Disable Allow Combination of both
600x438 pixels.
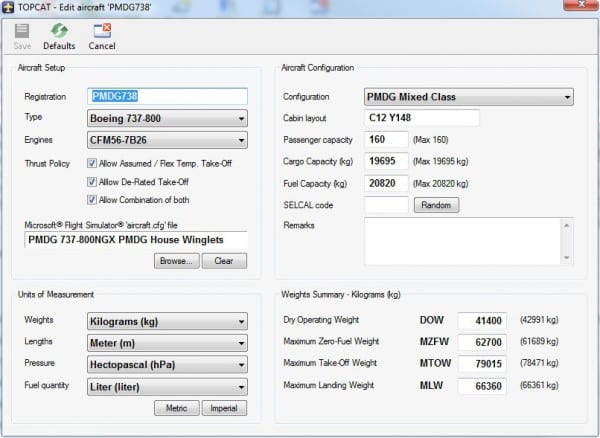(x=93, y=199)
